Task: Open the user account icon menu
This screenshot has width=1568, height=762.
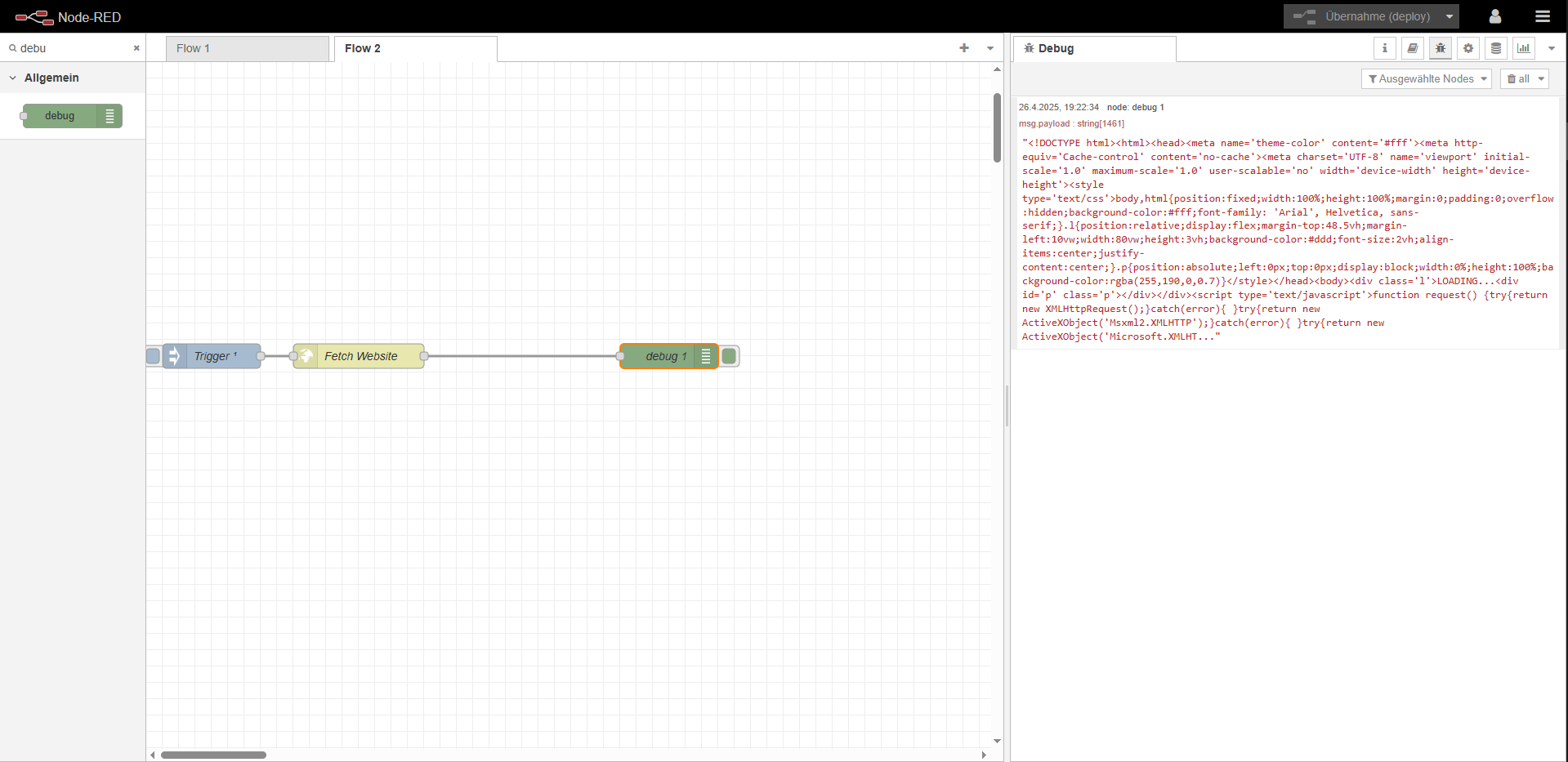Action: pyautogui.click(x=1495, y=16)
